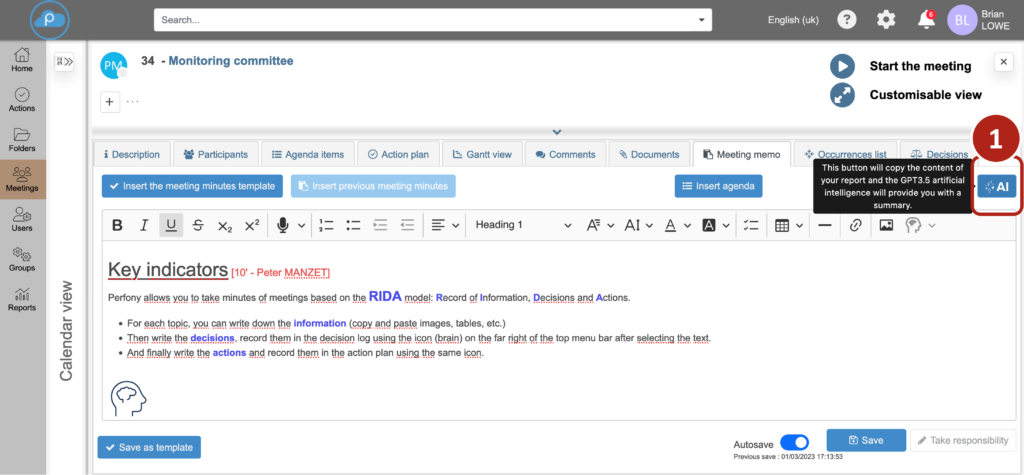Toggle the Autosave switch
Screen dimensions: 1024x475
(x=794, y=442)
